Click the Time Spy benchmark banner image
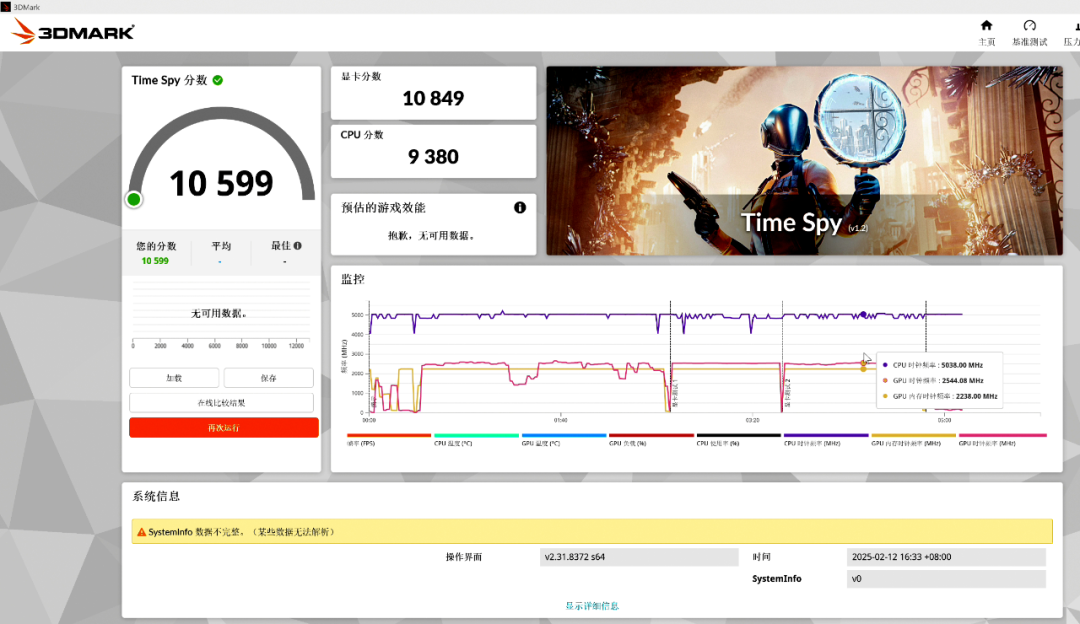 804,160
